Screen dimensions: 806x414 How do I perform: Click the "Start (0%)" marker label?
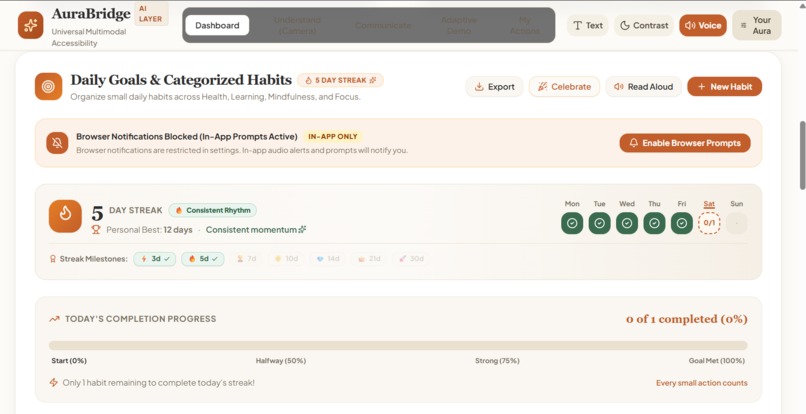click(69, 361)
